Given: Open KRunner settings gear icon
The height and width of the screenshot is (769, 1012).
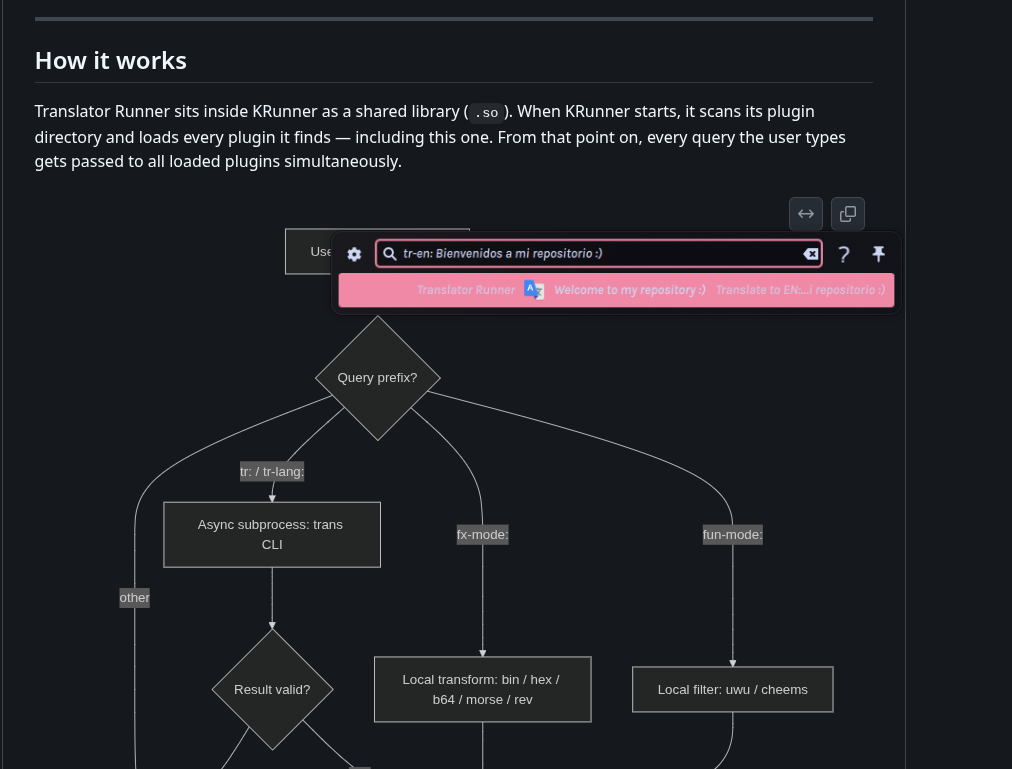Looking at the screenshot, I should click(x=354, y=254).
